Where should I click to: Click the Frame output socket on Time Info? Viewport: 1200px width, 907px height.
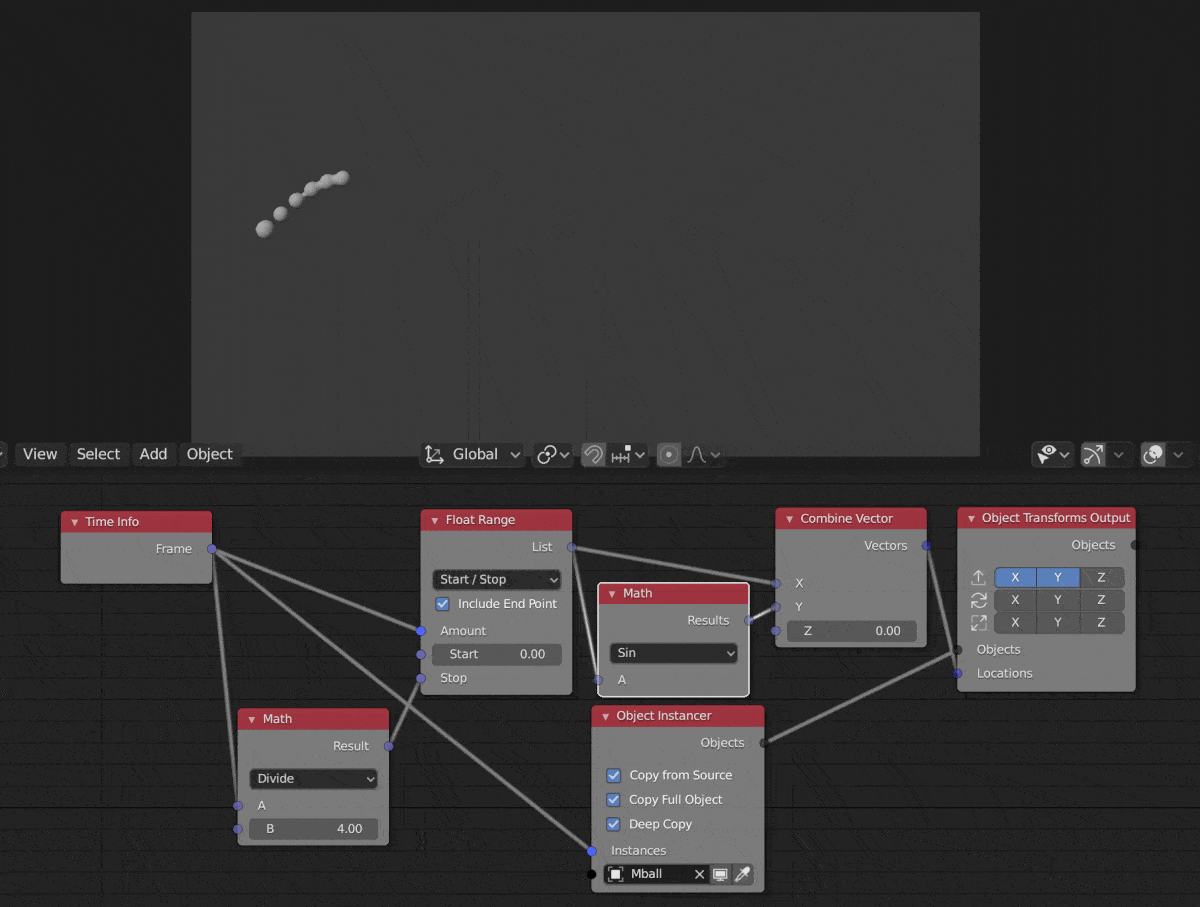click(211, 549)
